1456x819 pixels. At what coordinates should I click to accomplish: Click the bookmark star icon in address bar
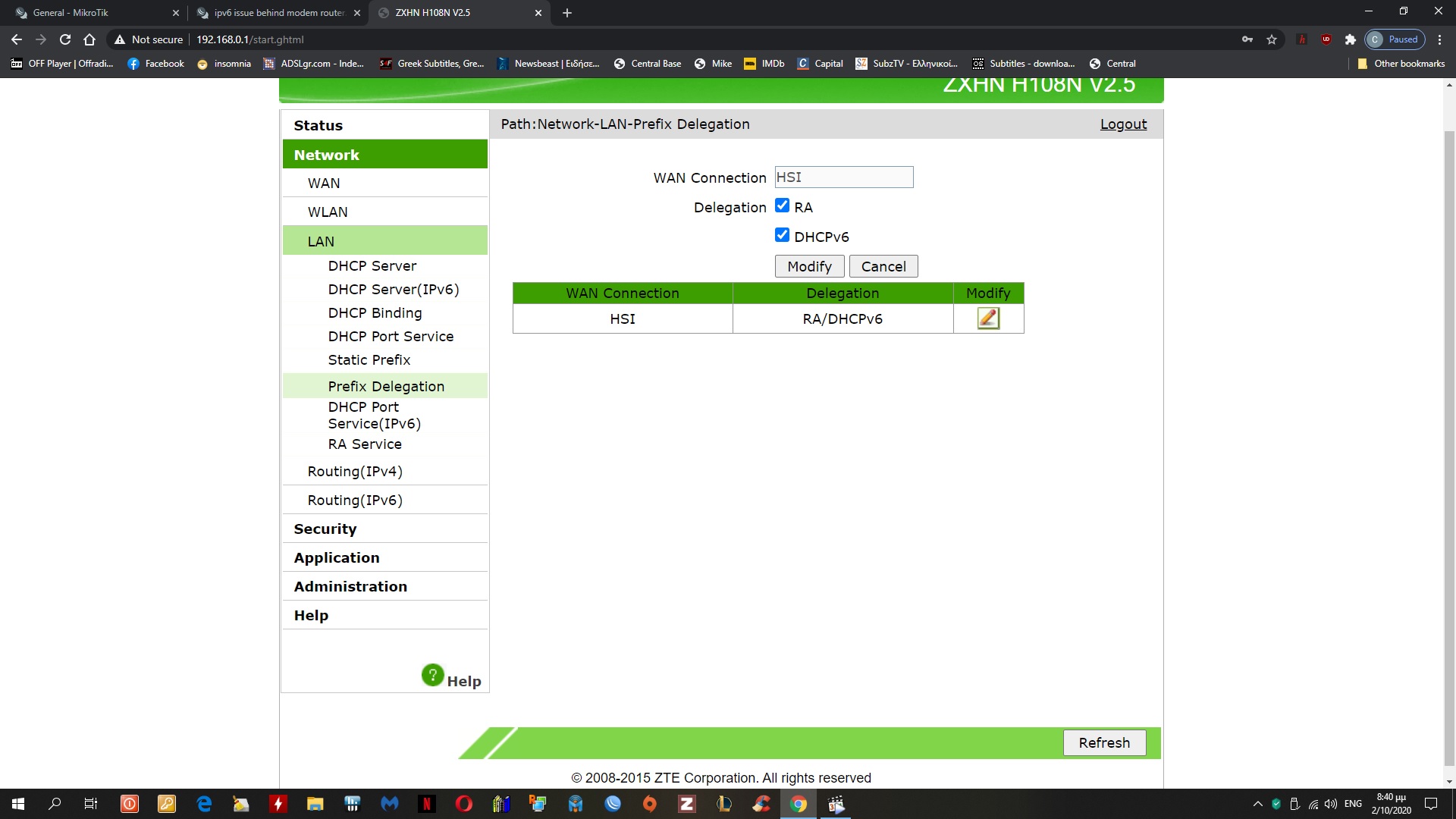click(x=1272, y=39)
